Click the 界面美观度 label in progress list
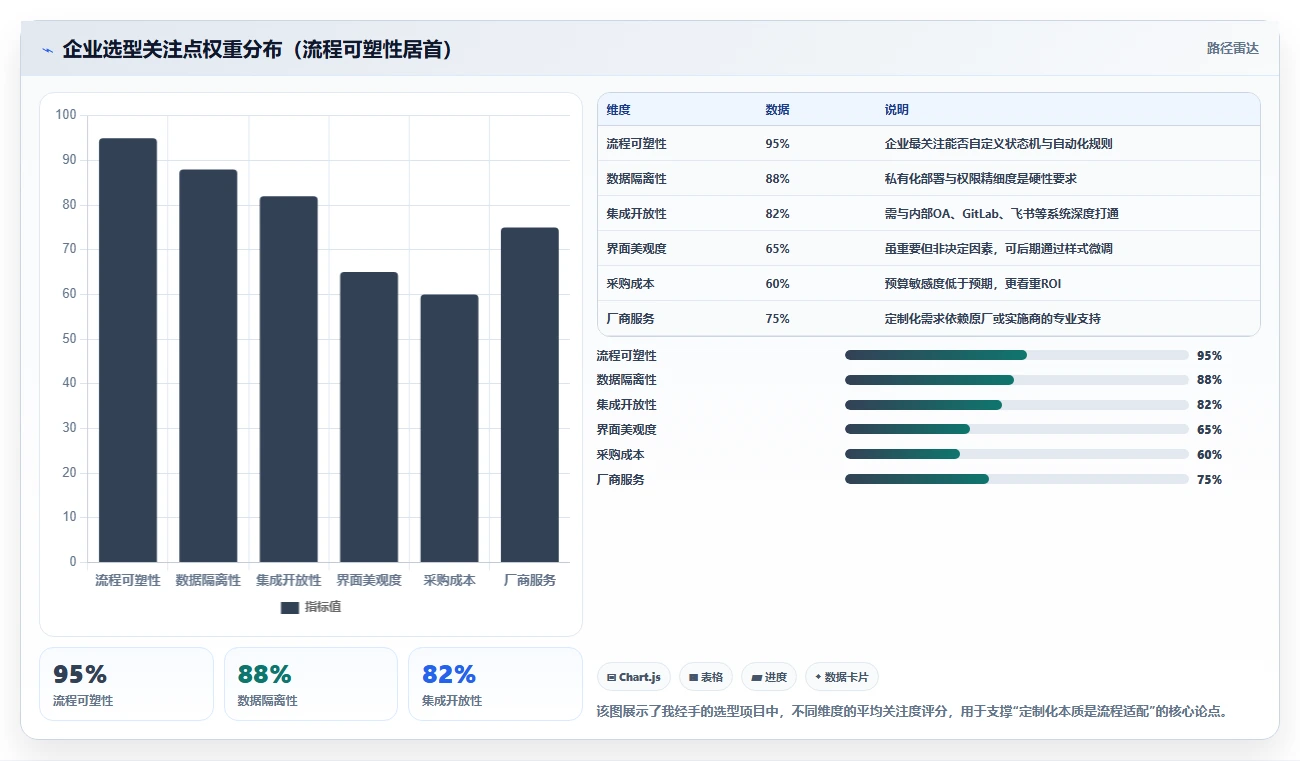This screenshot has height=761, width=1300. 626,430
